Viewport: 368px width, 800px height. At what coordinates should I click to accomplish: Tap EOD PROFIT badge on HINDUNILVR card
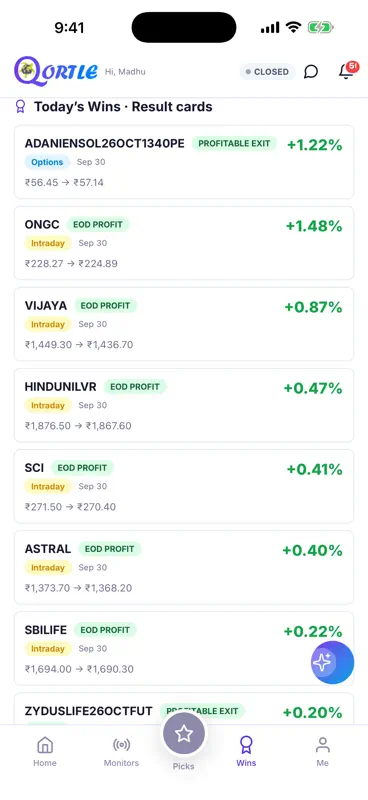(x=135, y=387)
